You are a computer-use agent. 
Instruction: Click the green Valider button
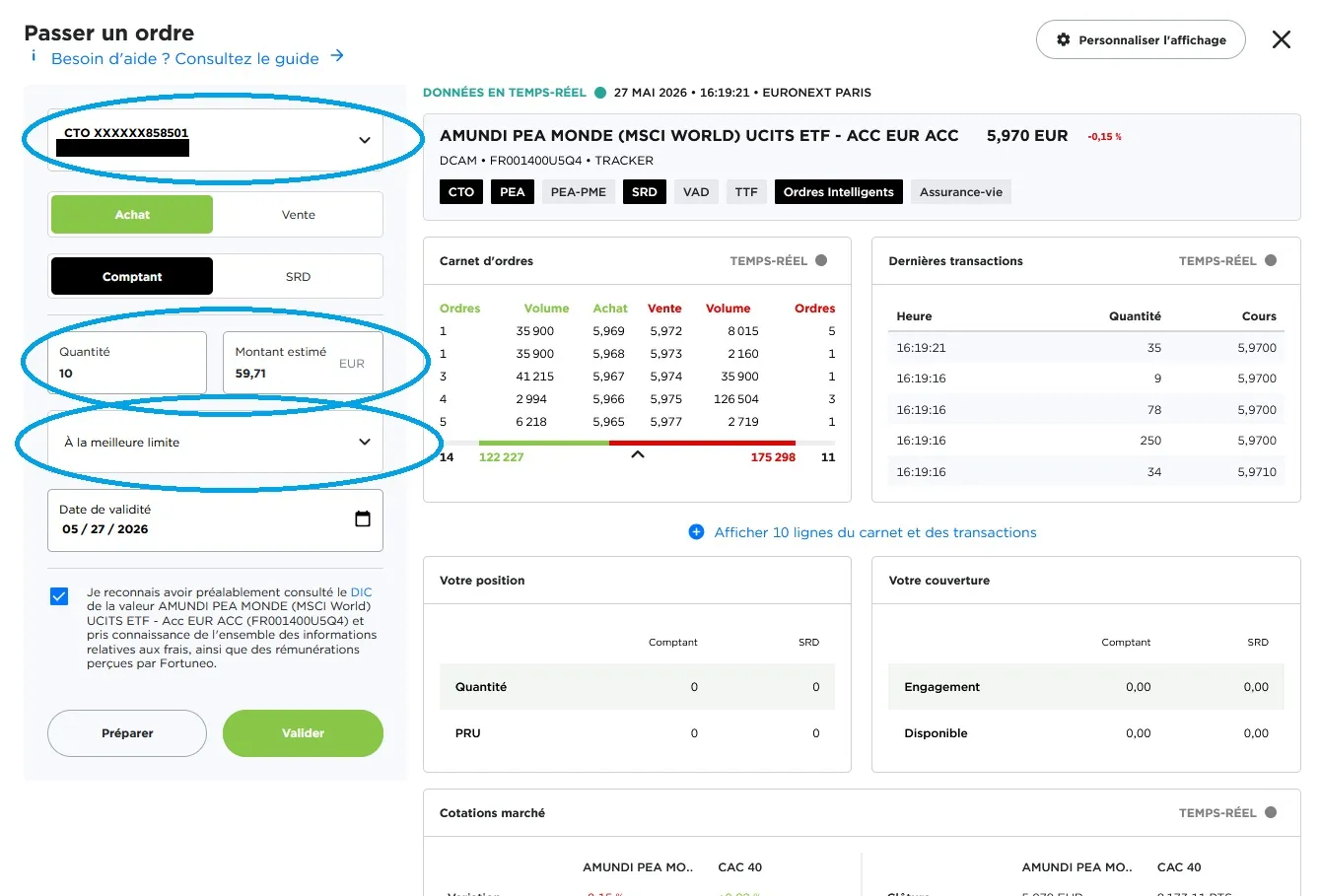pos(303,733)
